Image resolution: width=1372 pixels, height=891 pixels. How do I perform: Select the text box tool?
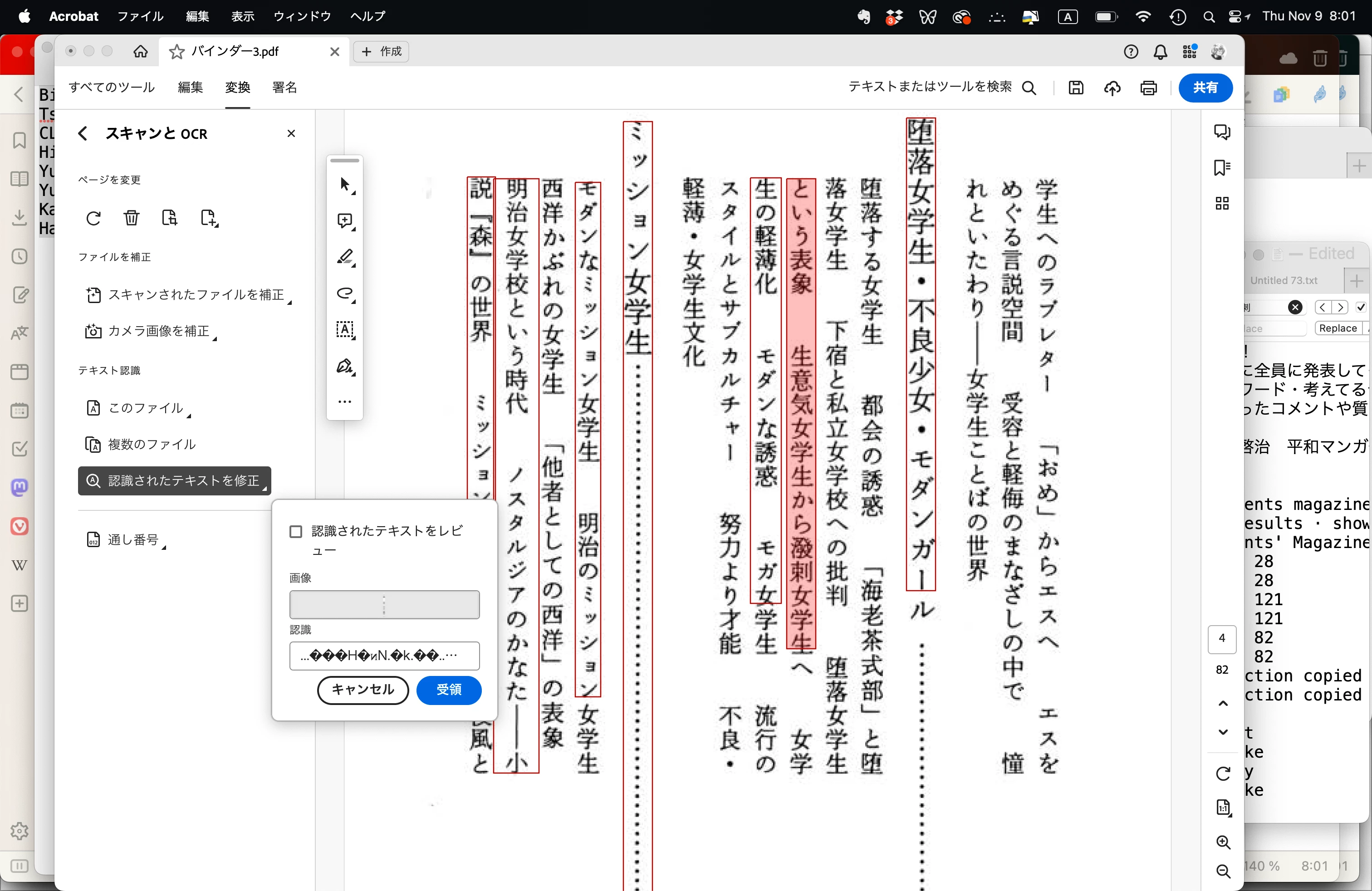pyautogui.click(x=345, y=330)
